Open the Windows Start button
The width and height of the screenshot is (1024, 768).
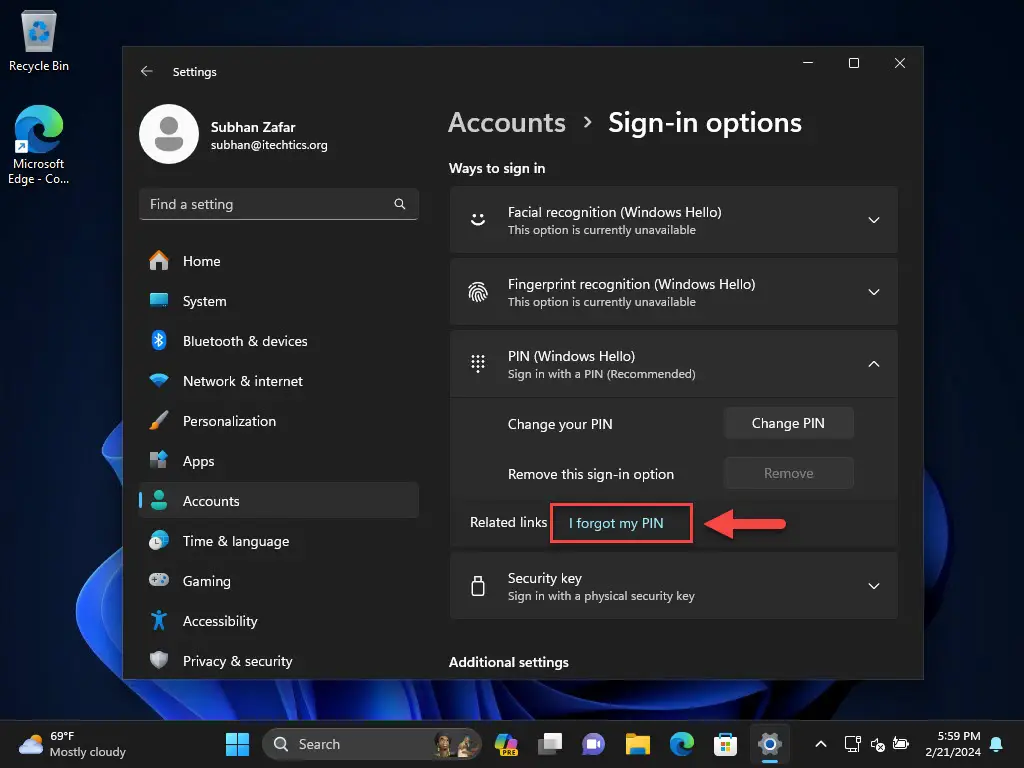click(237, 744)
